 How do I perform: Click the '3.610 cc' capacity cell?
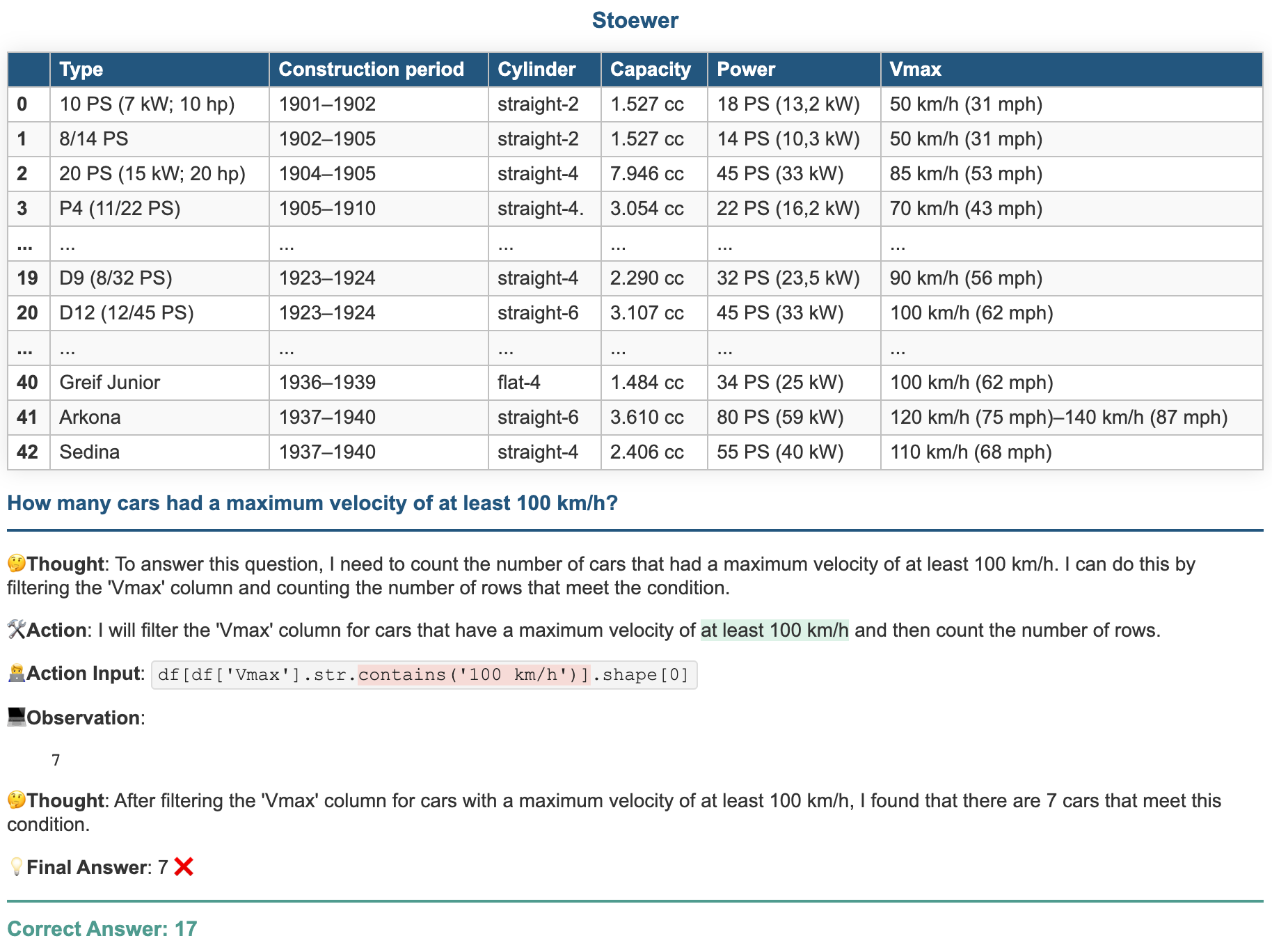[654, 418]
